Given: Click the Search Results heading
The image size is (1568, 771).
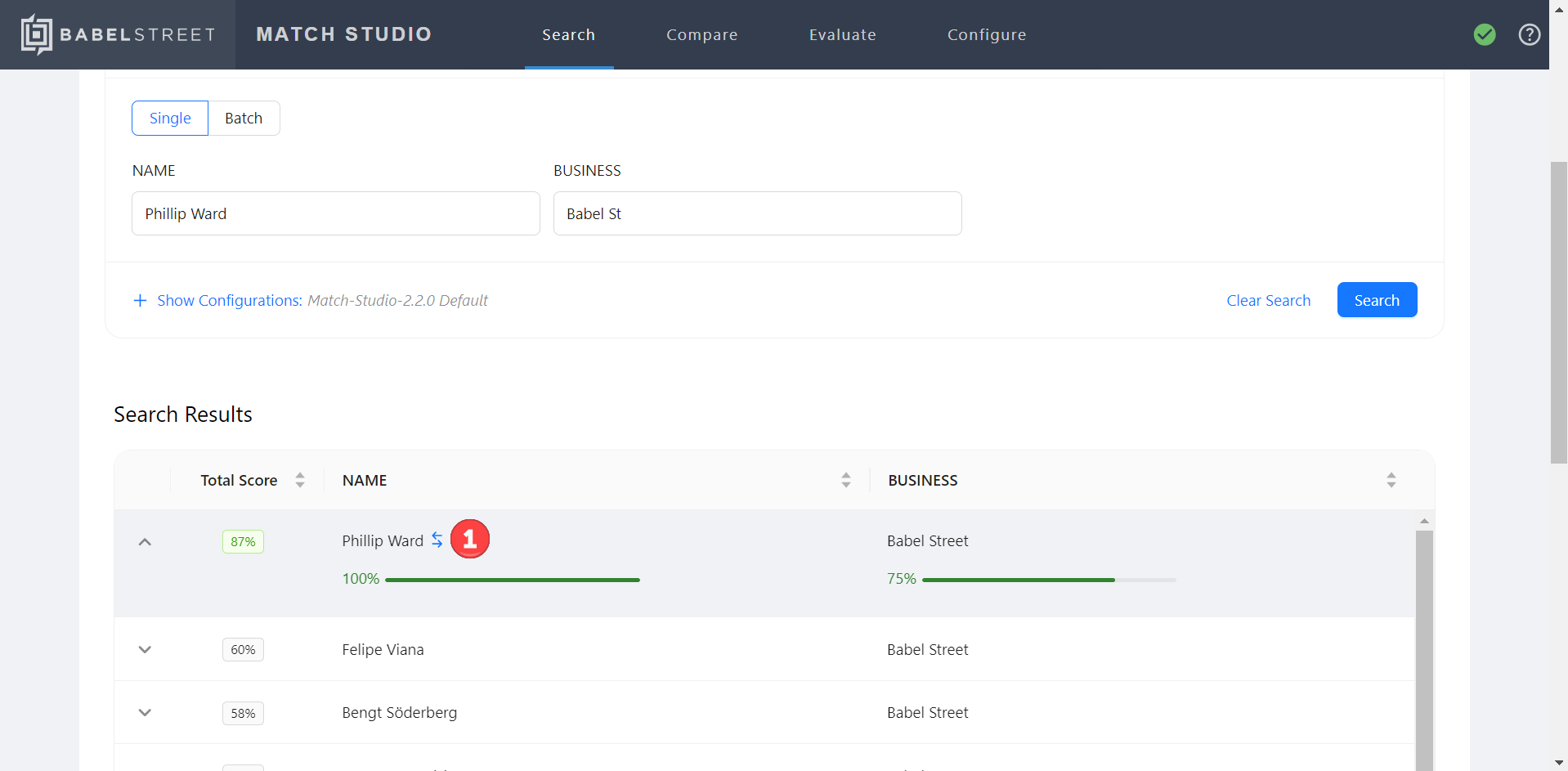Looking at the screenshot, I should coord(183,415).
